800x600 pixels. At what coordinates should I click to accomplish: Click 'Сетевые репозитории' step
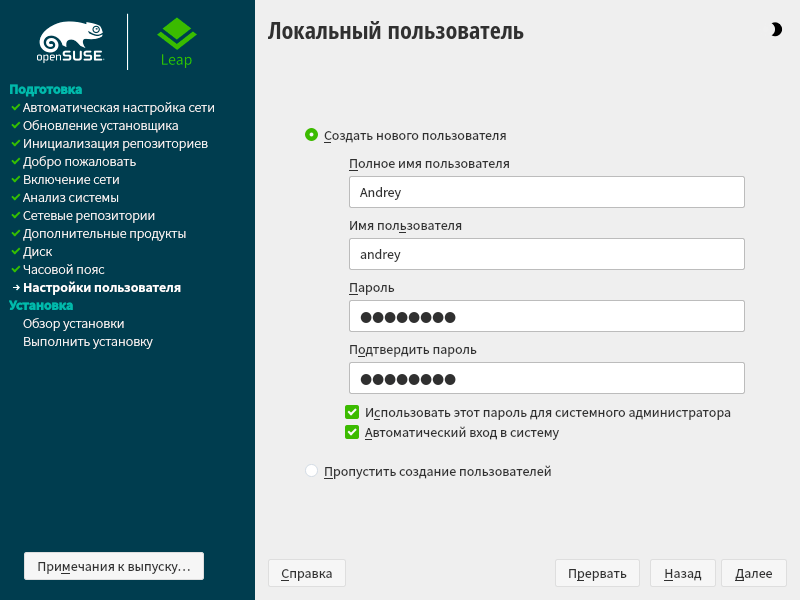89,216
